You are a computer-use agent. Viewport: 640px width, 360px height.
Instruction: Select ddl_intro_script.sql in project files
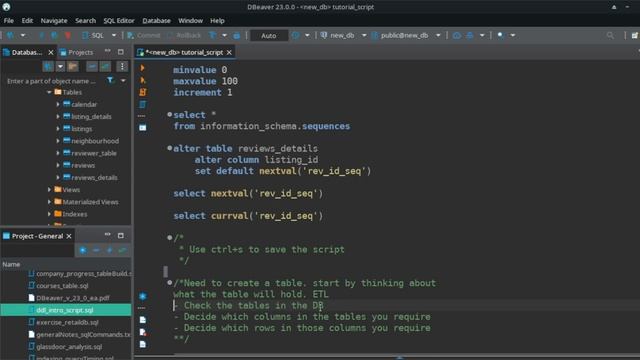tap(65, 310)
